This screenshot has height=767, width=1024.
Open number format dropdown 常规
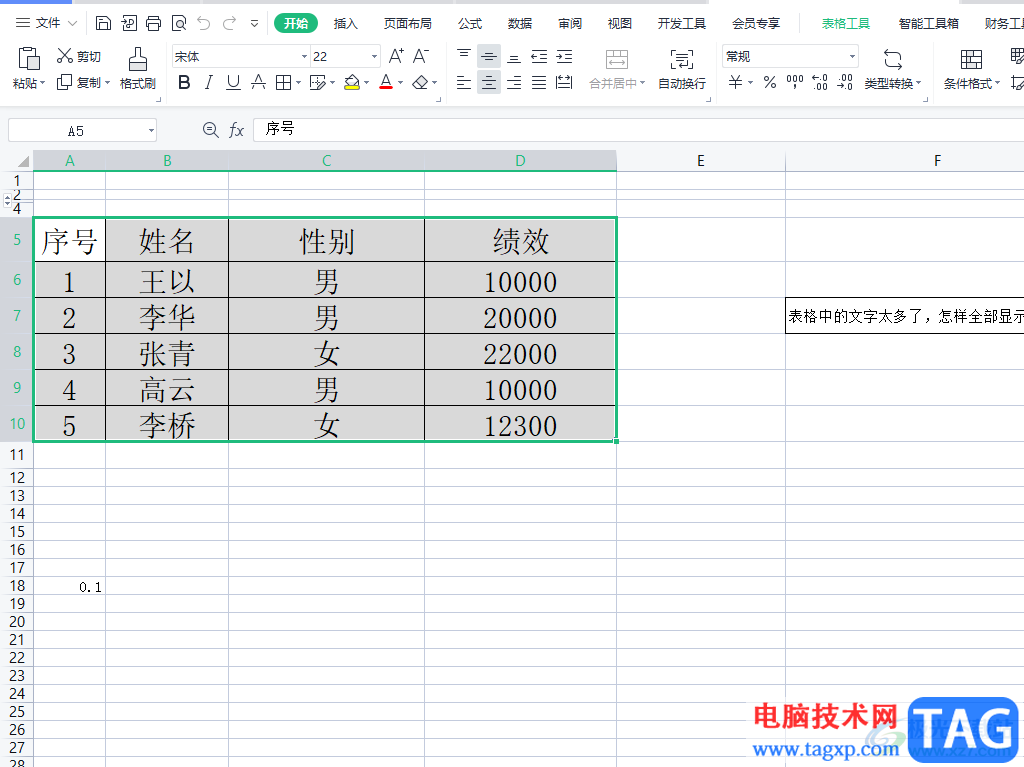pos(852,57)
